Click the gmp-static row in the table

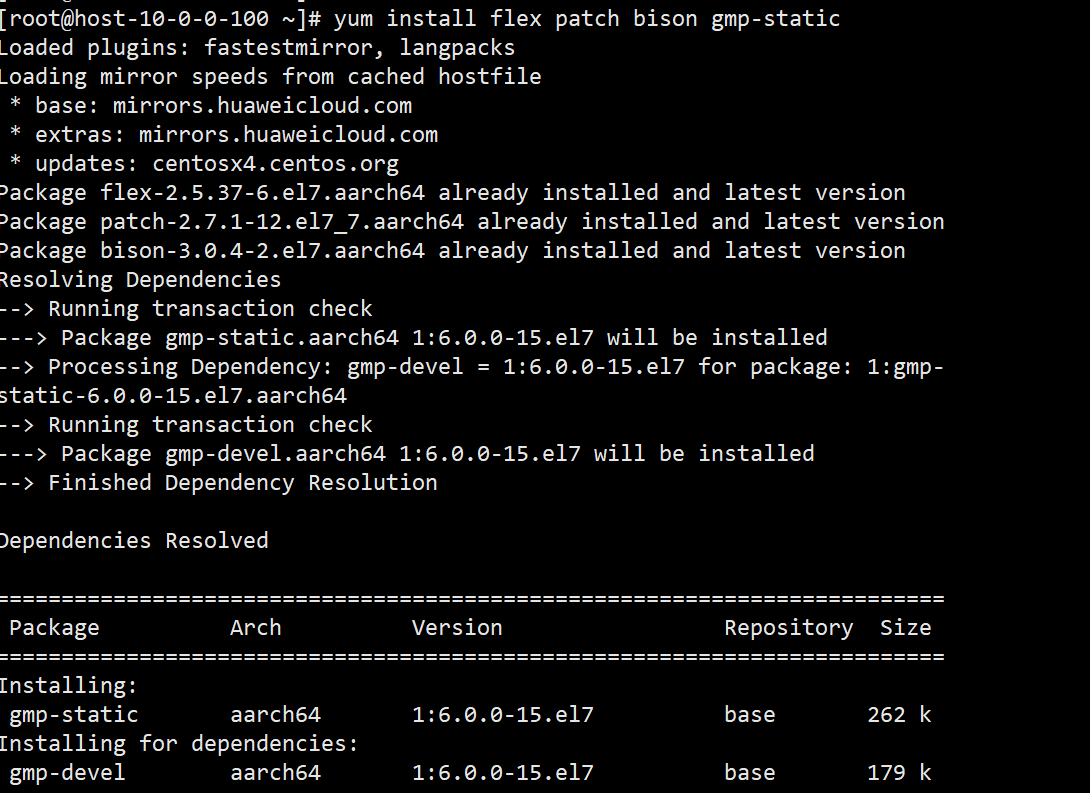470,715
